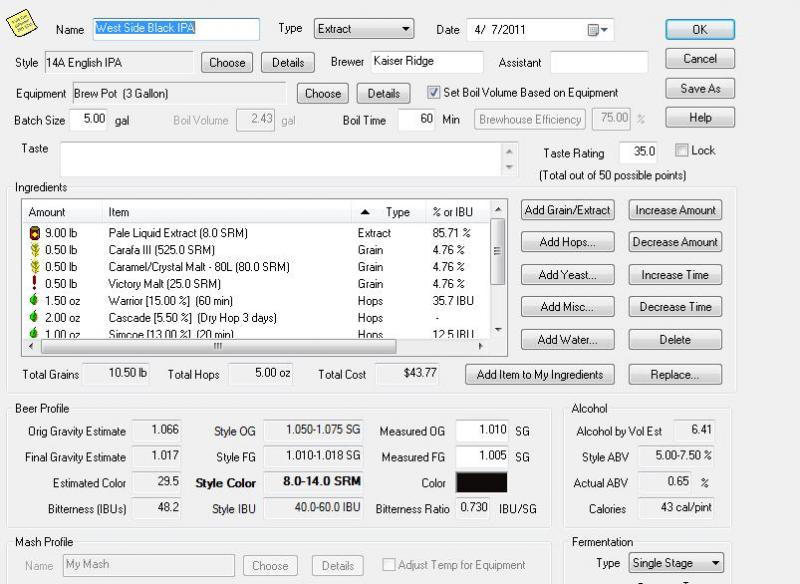The width and height of the screenshot is (800, 584).
Task: Select the Pale Liquid Extract row
Action: point(257,233)
